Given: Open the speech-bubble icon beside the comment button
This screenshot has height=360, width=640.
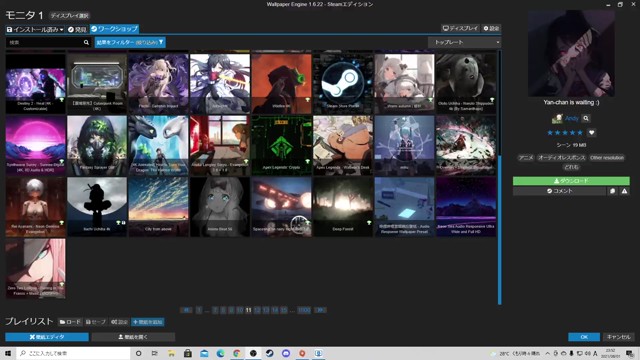Looking at the screenshot, I should [x=612, y=191].
